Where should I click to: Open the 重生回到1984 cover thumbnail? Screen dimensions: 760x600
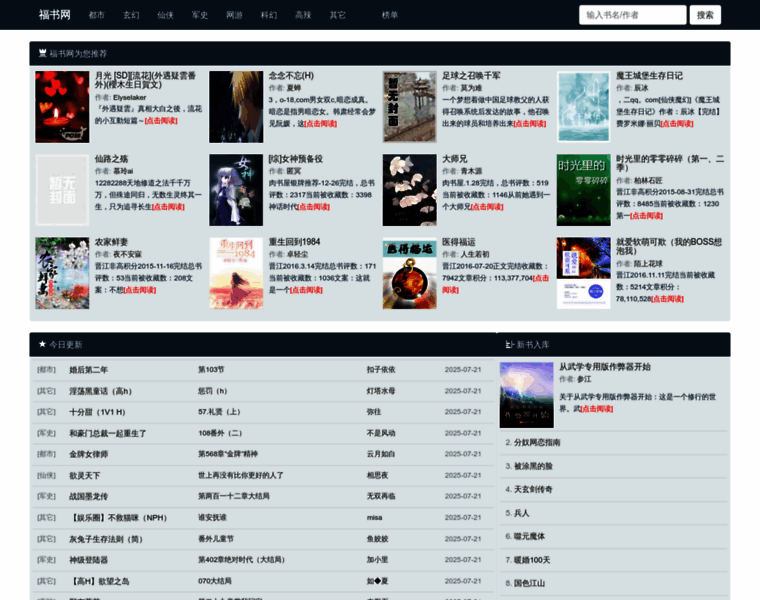(x=236, y=273)
